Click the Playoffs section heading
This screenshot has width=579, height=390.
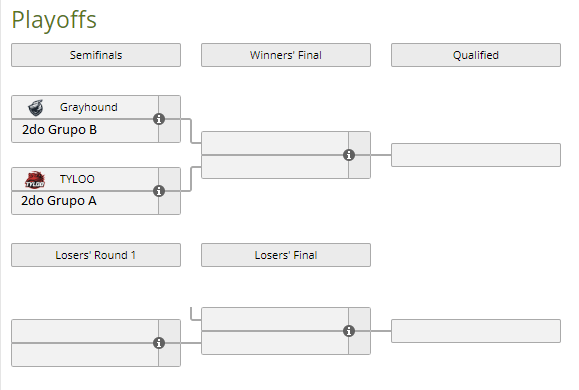[x=54, y=20]
